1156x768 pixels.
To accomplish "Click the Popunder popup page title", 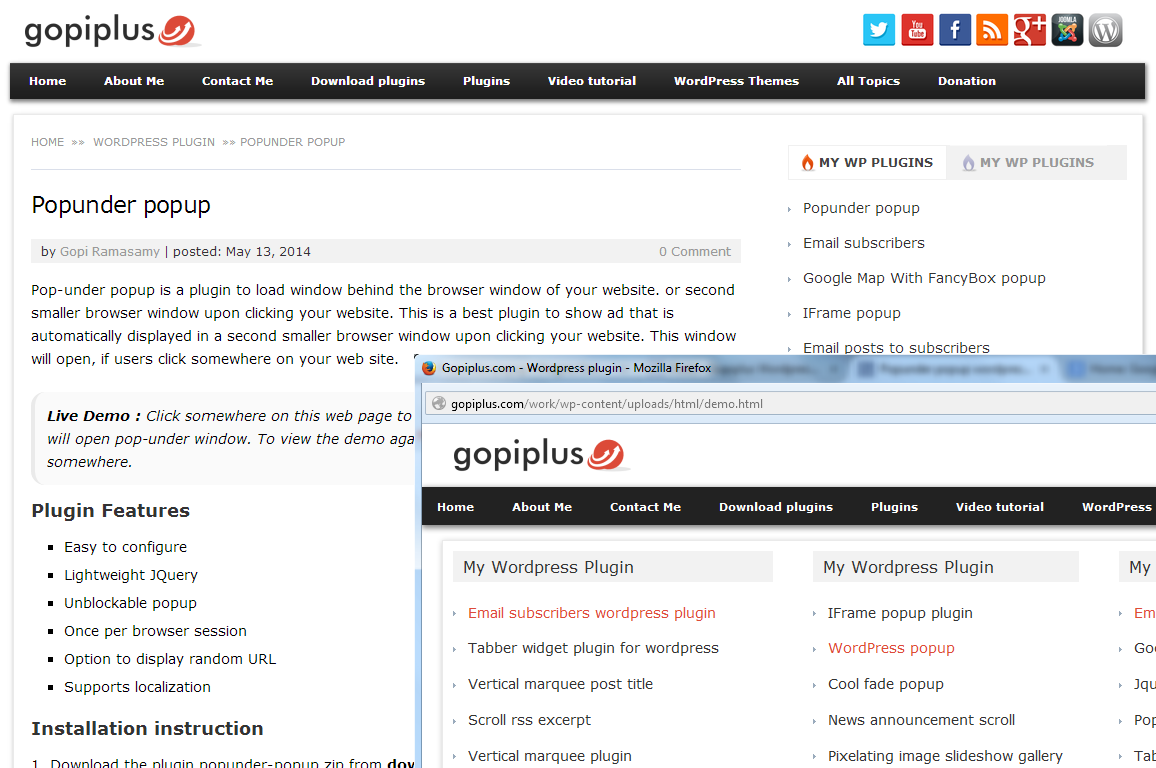I will click(121, 205).
